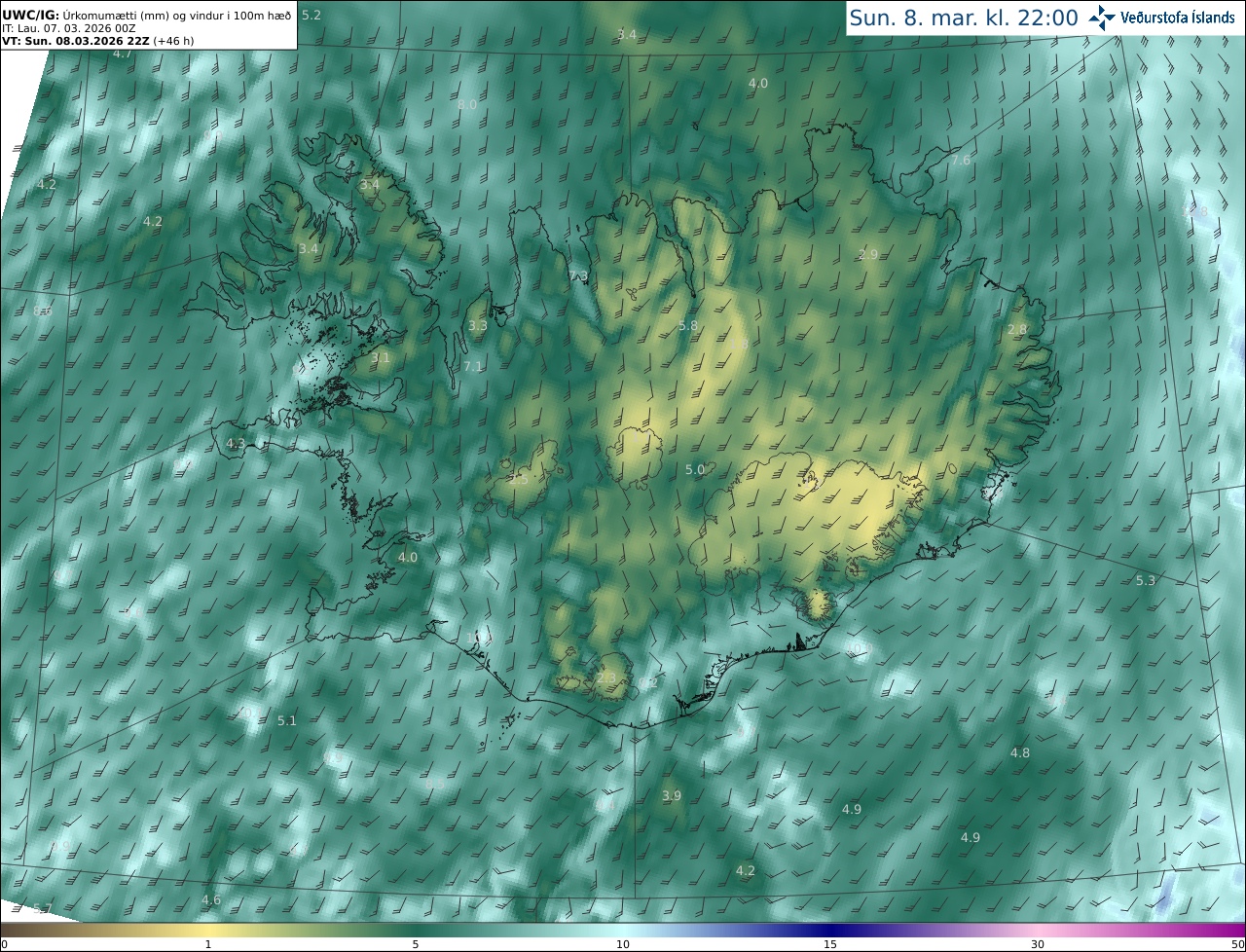This screenshot has height=952, width=1246.
Task: Click the '7.6' value label on the map
Action: (961, 160)
